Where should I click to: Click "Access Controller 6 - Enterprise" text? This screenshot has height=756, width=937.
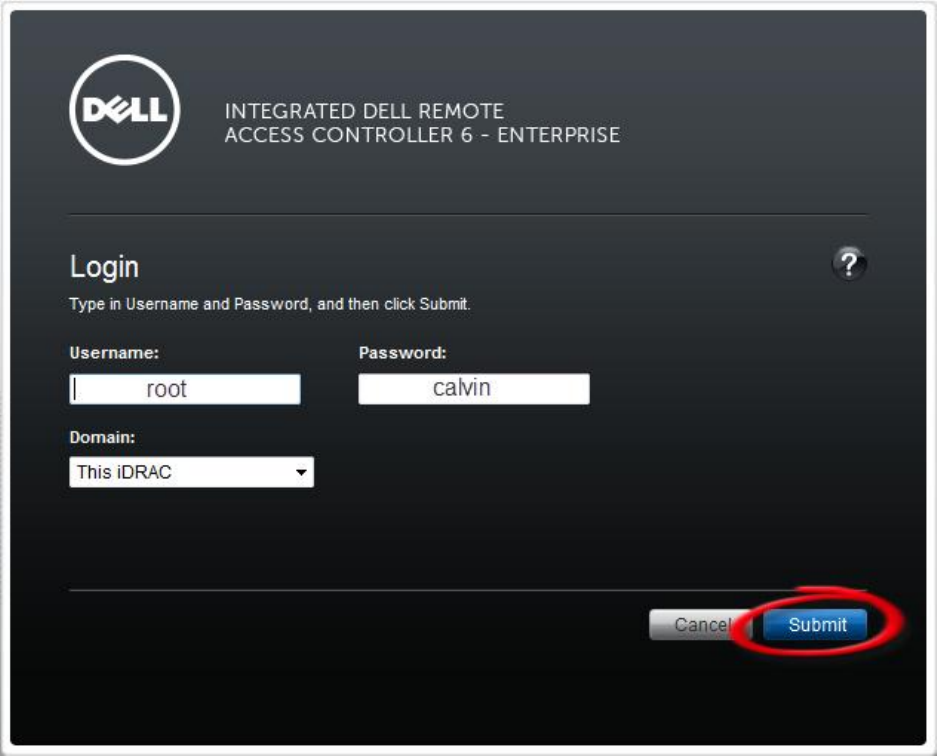click(422, 135)
